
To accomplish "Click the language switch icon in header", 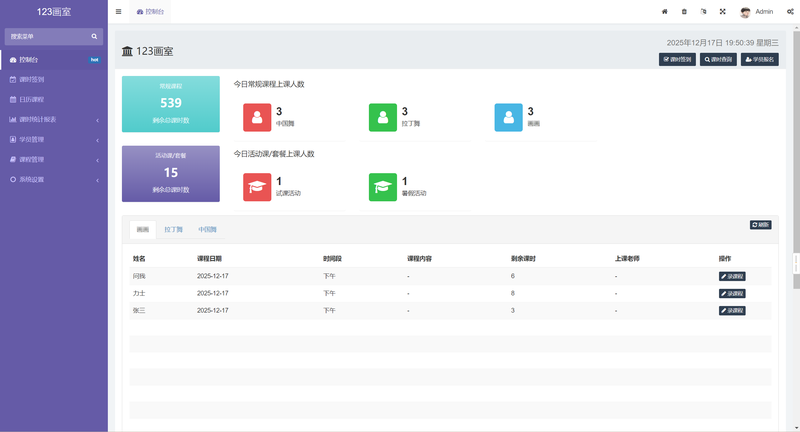I will coord(703,12).
